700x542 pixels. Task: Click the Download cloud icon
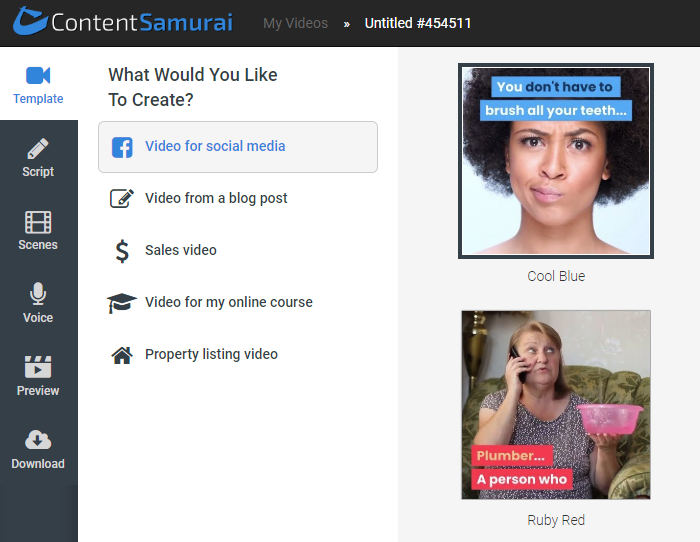38,440
